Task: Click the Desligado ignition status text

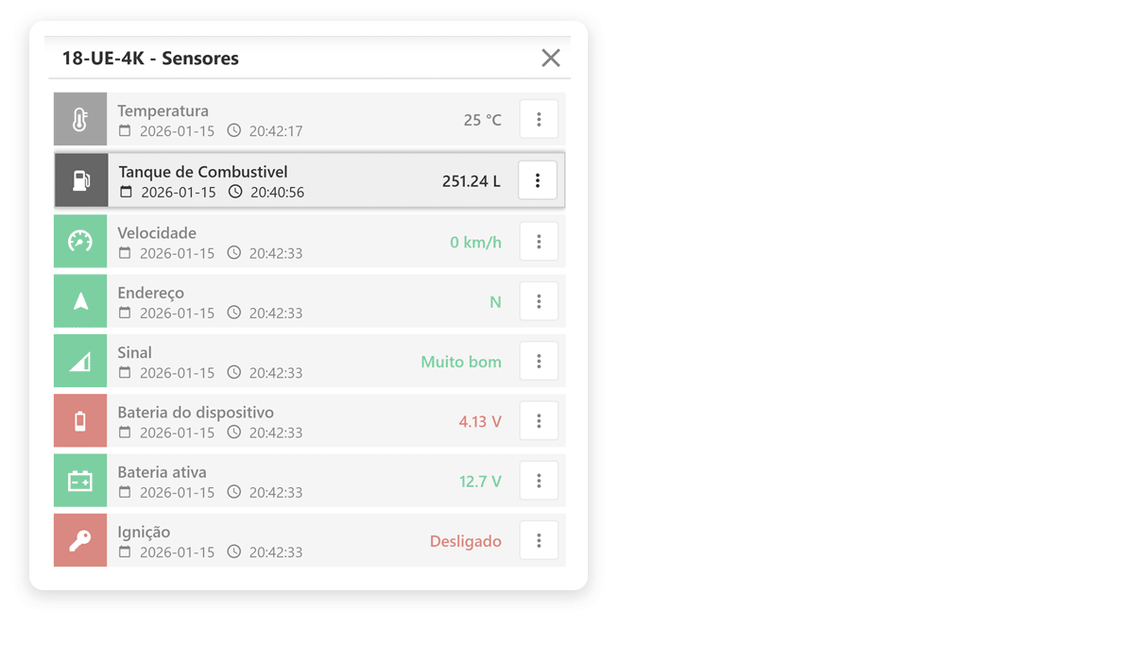Action: pyautogui.click(x=465, y=541)
